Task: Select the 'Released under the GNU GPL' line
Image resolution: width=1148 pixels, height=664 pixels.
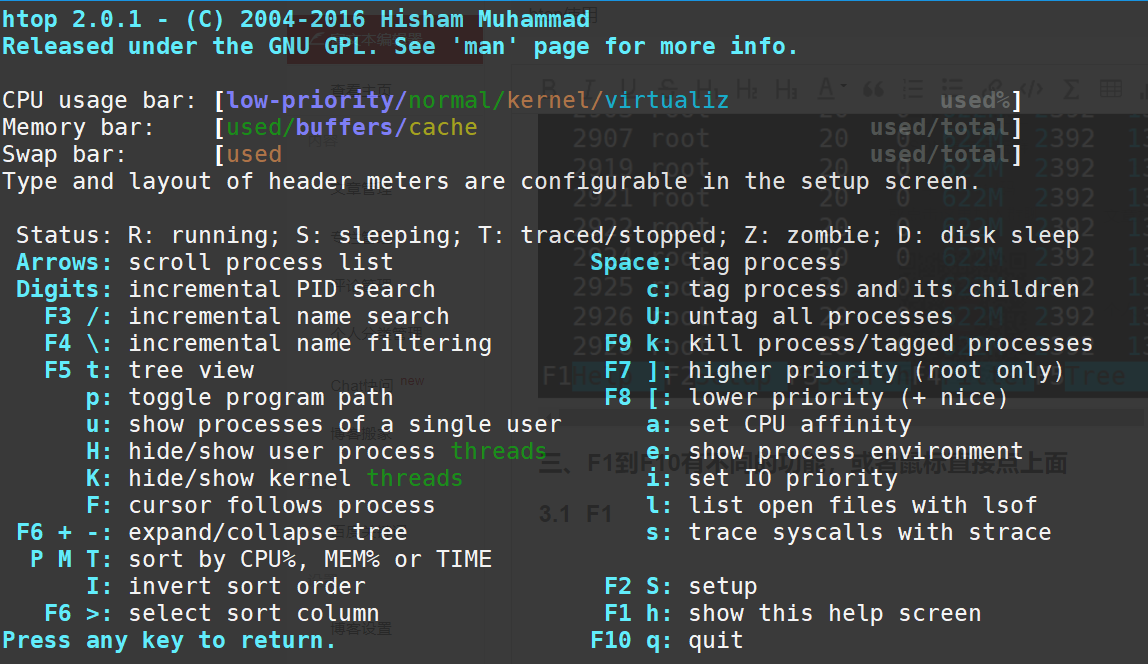Action: 400,47
